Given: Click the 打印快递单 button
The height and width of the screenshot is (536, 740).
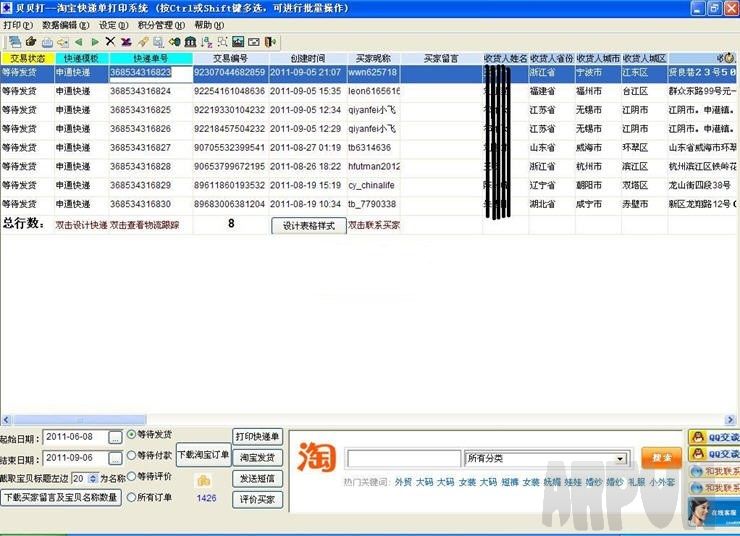Looking at the screenshot, I should point(257,436).
